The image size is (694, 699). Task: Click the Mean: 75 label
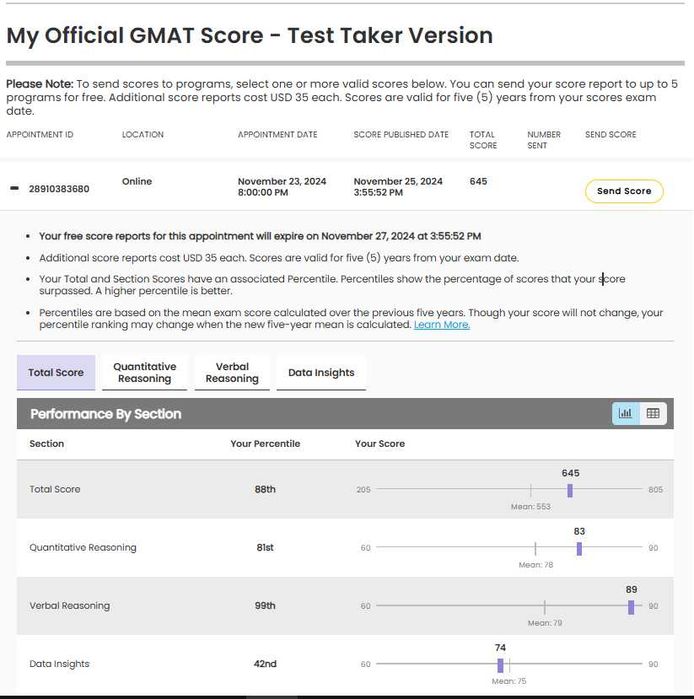click(x=509, y=681)
